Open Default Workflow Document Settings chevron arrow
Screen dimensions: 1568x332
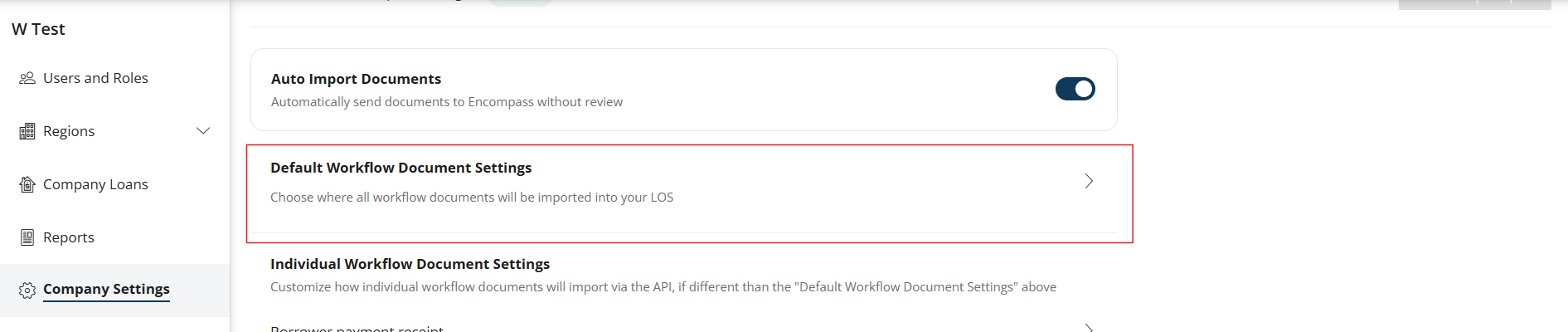point(1089,181)
